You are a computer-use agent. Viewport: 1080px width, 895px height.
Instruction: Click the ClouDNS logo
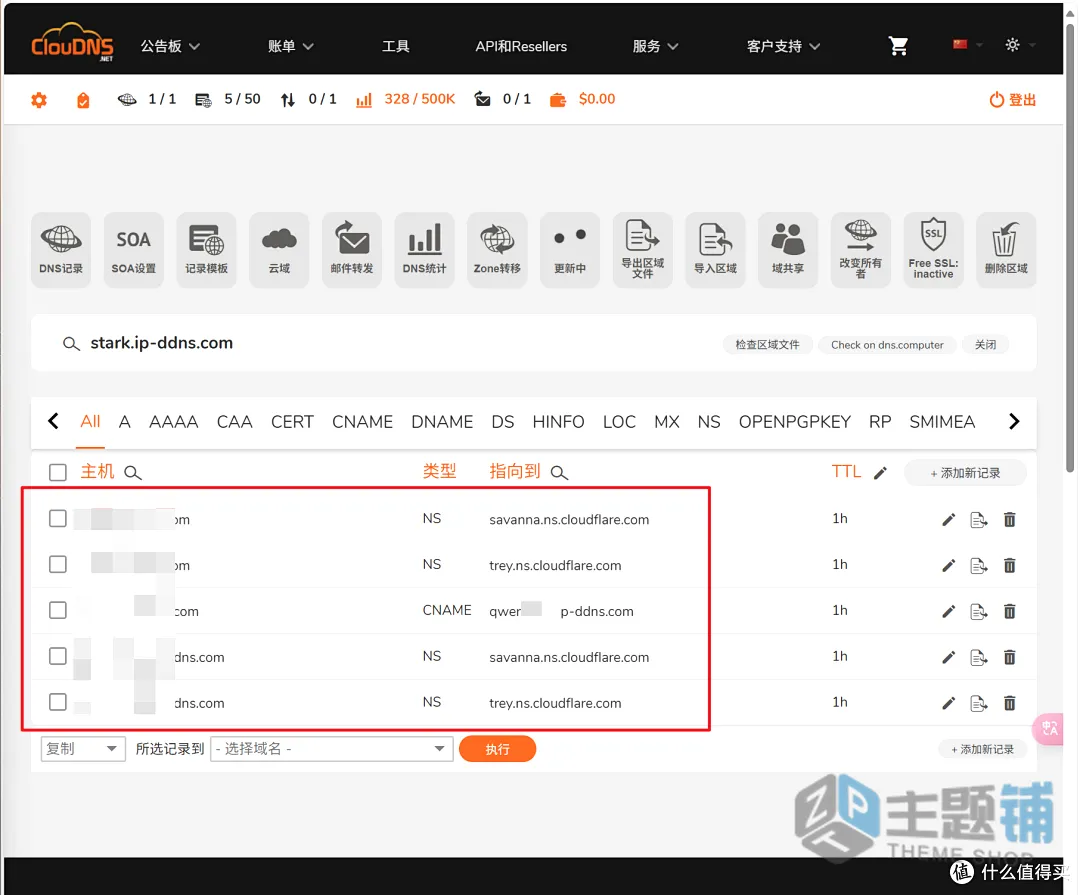(x=72, y=43)
